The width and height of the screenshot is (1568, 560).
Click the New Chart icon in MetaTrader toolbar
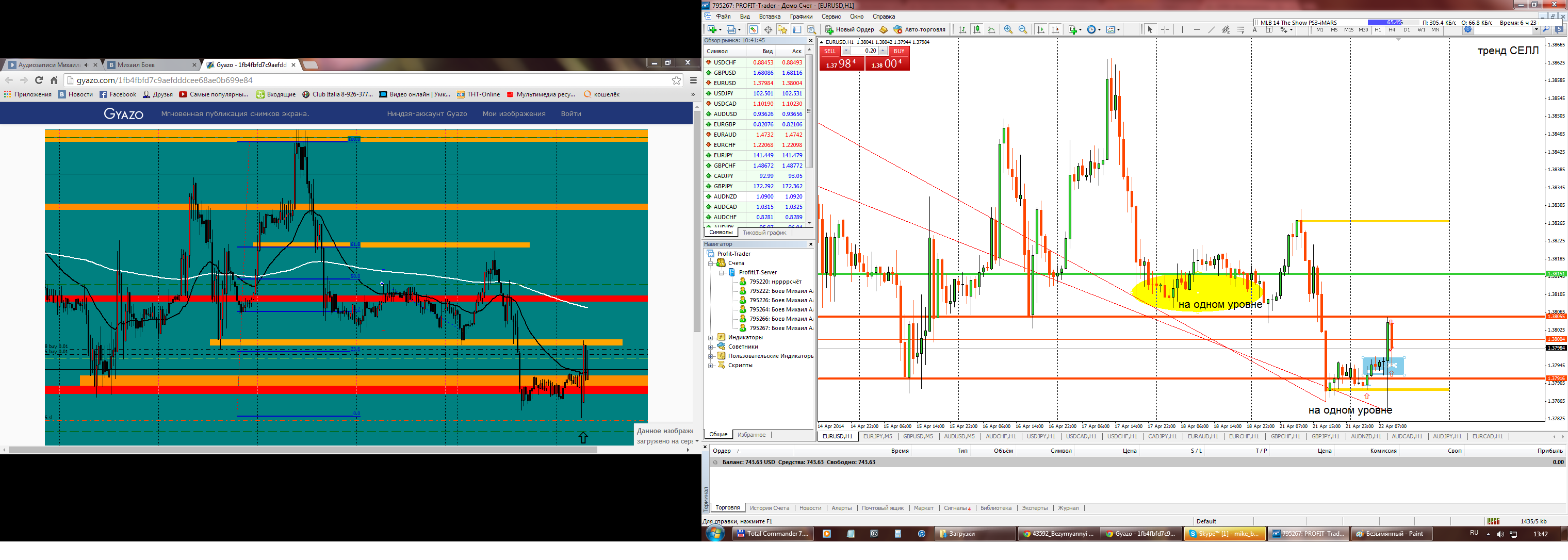(x=712, y=29)
